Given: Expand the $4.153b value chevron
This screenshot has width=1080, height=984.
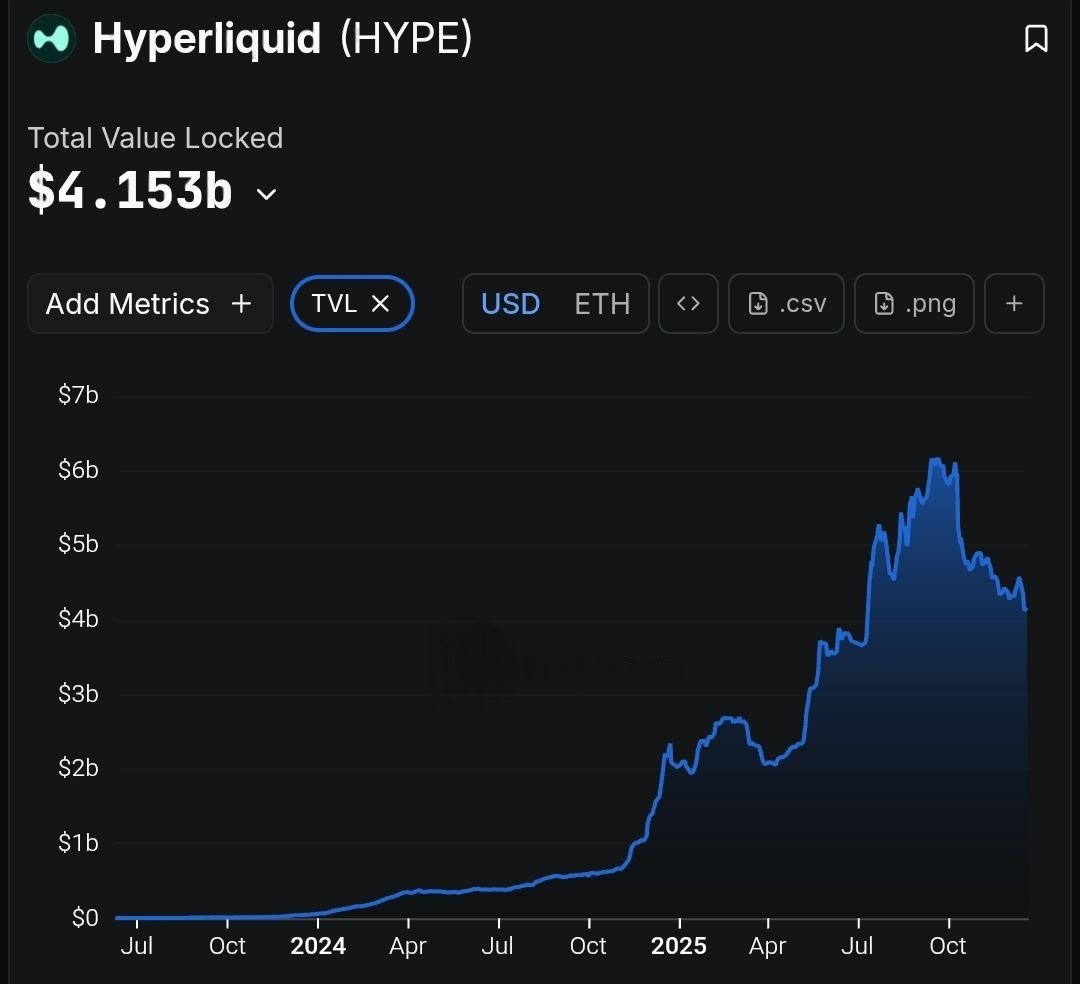Looking at the screenshot, I should (x=267, y=194).
